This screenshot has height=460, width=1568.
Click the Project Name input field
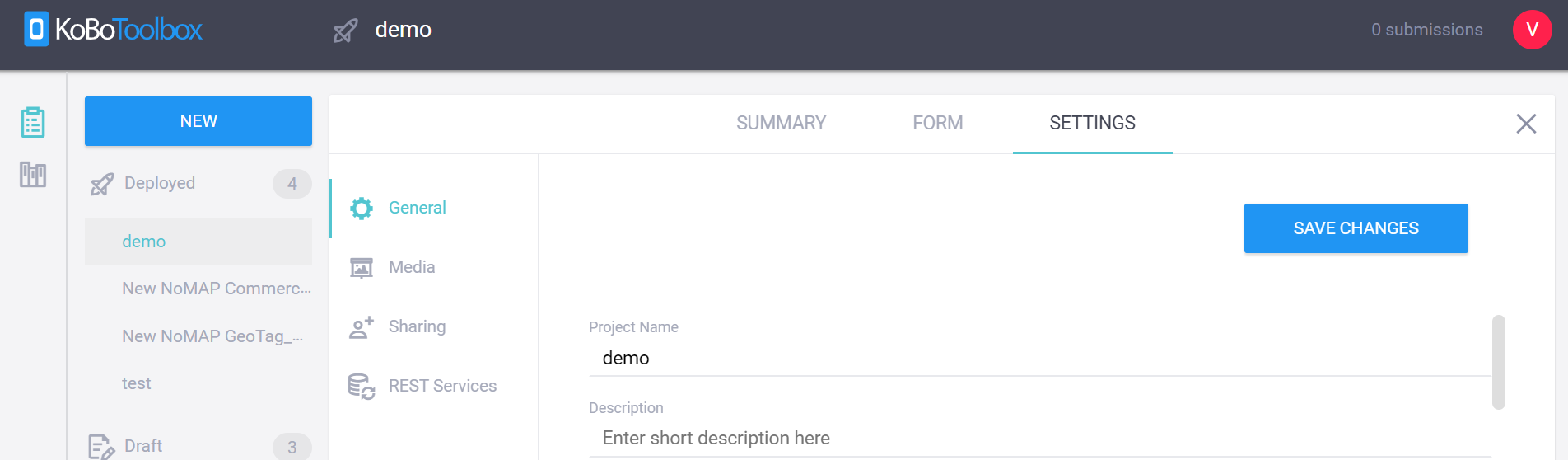pos(1040,359)
